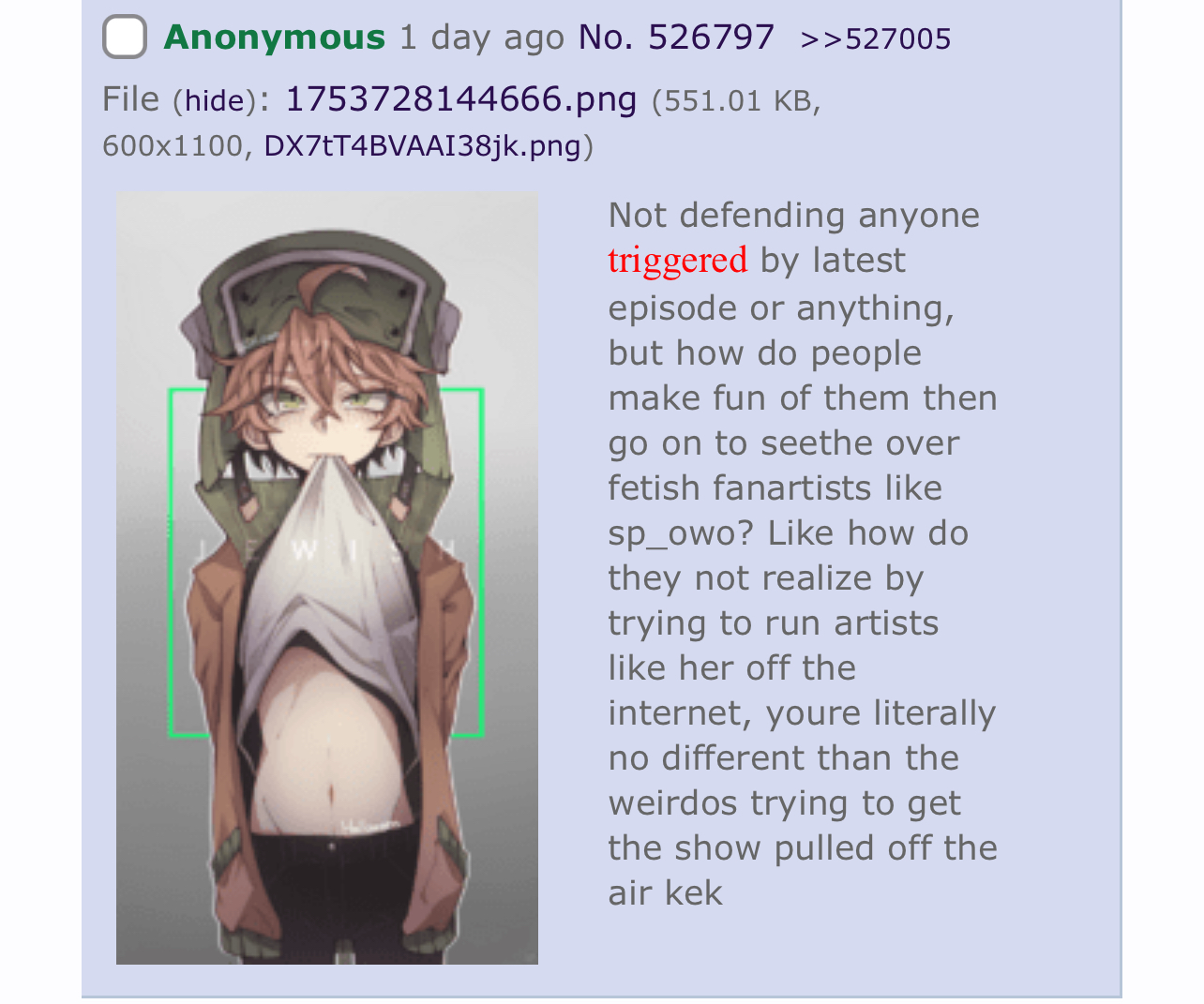1204x1004 pixels.
Task: Click 'Not defending anyone' opening line
Action: [794, 216]
